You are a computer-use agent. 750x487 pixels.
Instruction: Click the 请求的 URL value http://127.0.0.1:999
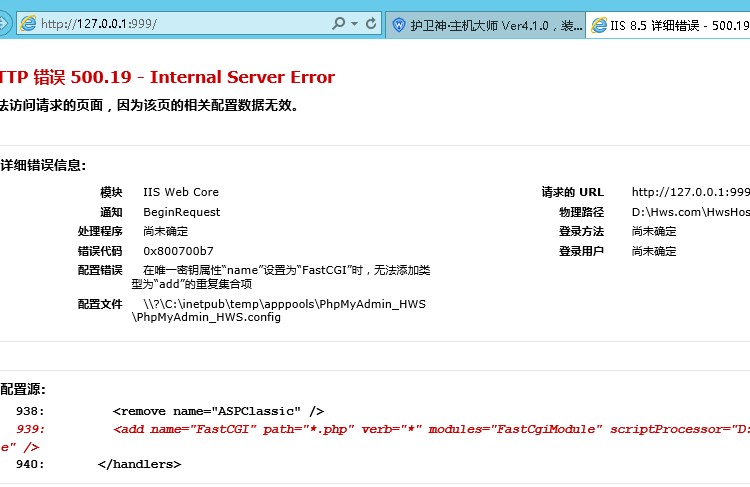click(x=690, y=192)
